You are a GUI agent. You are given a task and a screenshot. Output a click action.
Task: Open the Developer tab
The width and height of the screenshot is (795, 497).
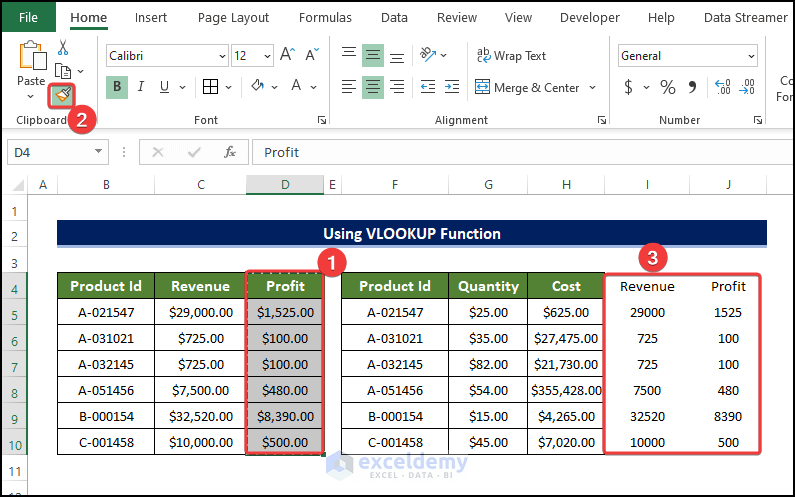pos(590,18)
